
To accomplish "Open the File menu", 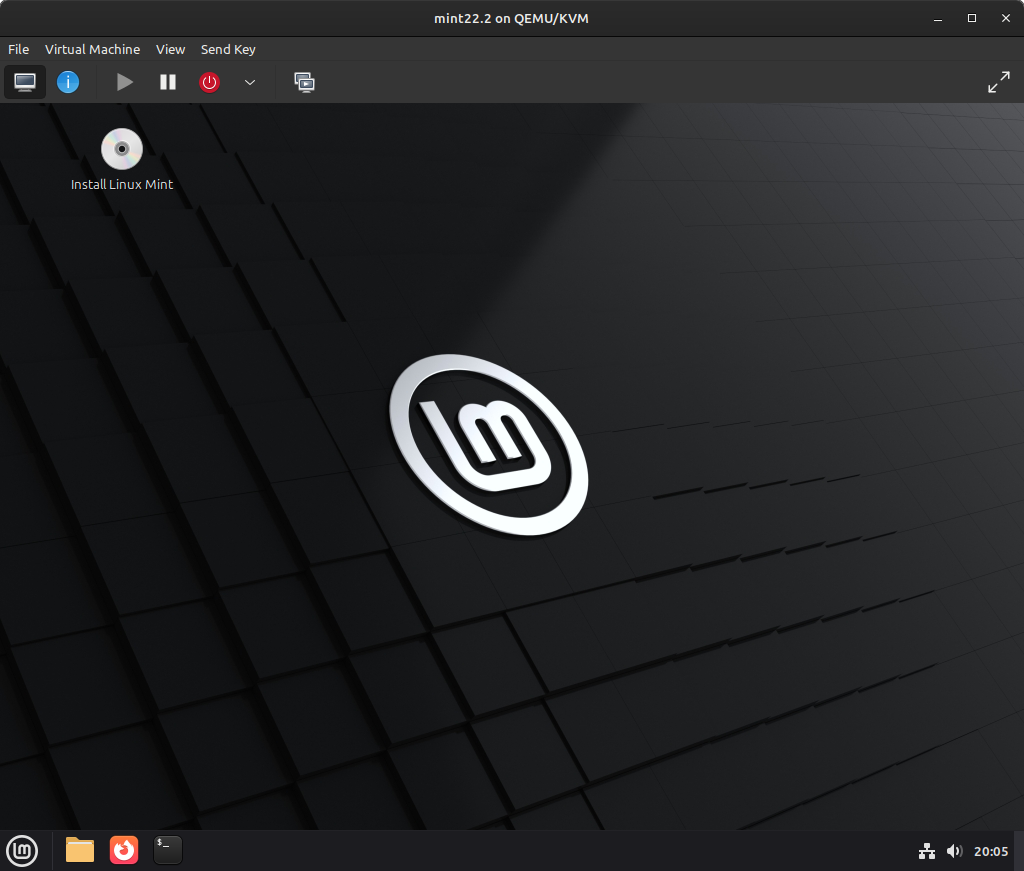I will (x=18, y=50).
